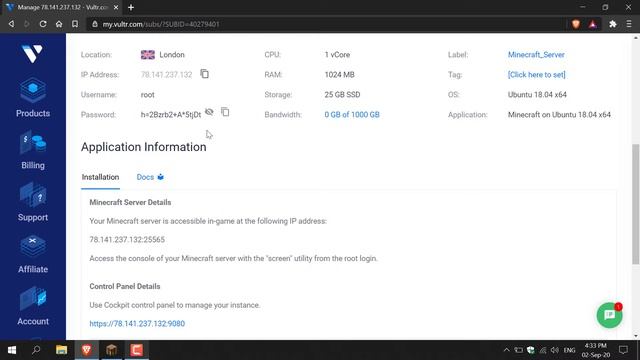Screen dimensions: 640x360
Task: Copy the IP address to clipboard
Action: tap(204, 74)
